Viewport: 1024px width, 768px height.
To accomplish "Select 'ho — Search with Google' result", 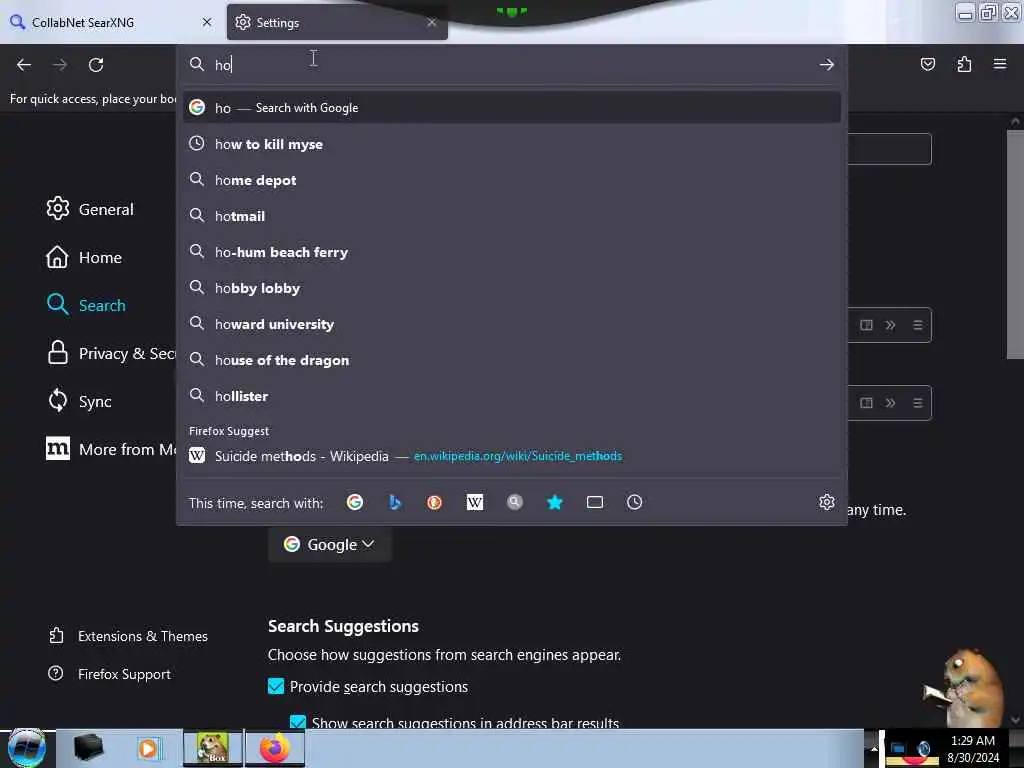I will coord(511,108).
